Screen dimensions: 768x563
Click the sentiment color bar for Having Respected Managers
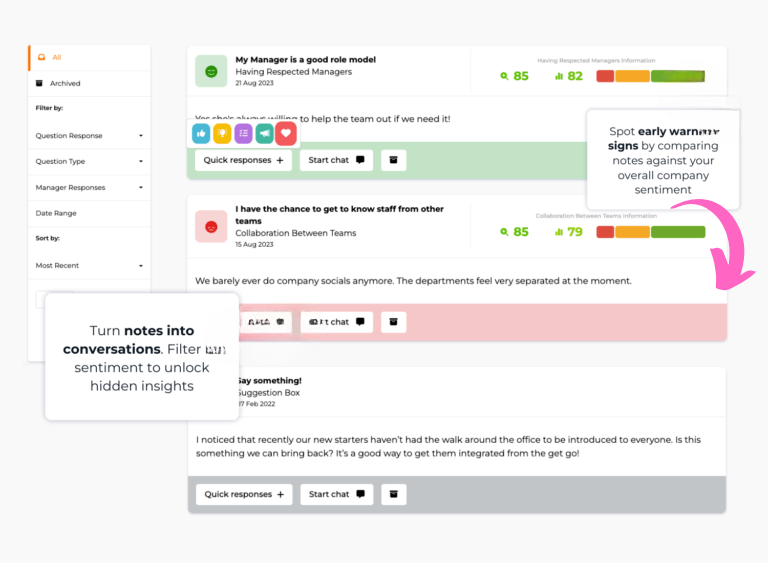[650, 76]
